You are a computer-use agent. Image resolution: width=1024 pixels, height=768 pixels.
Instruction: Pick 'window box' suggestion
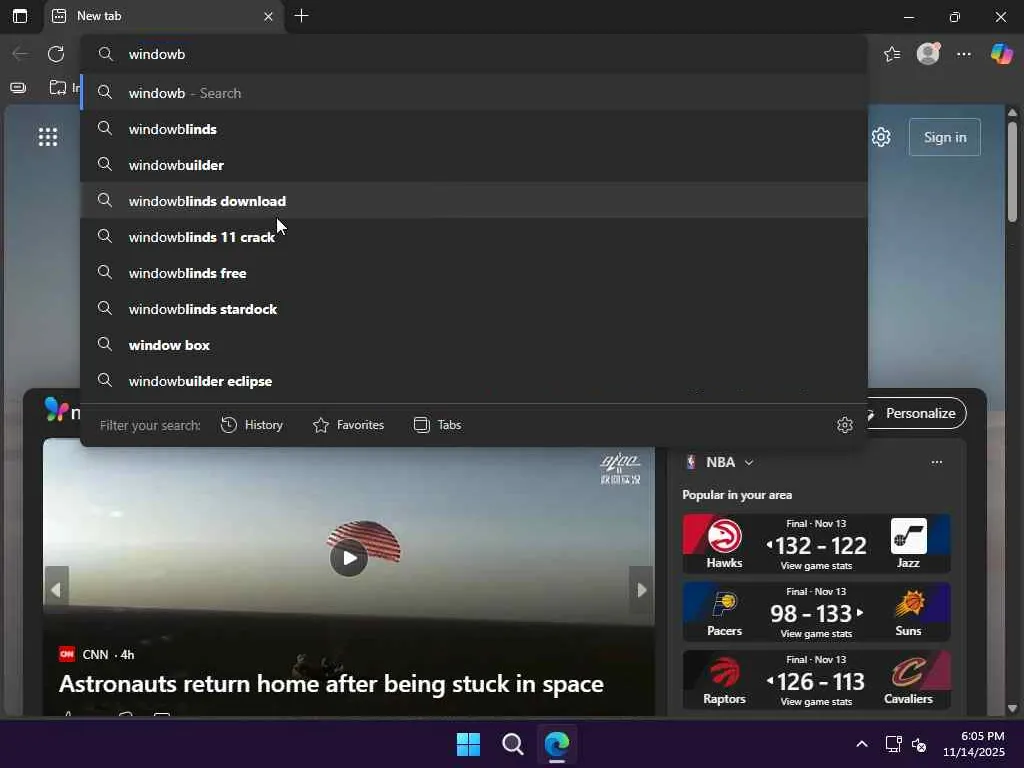pos(474,344)
